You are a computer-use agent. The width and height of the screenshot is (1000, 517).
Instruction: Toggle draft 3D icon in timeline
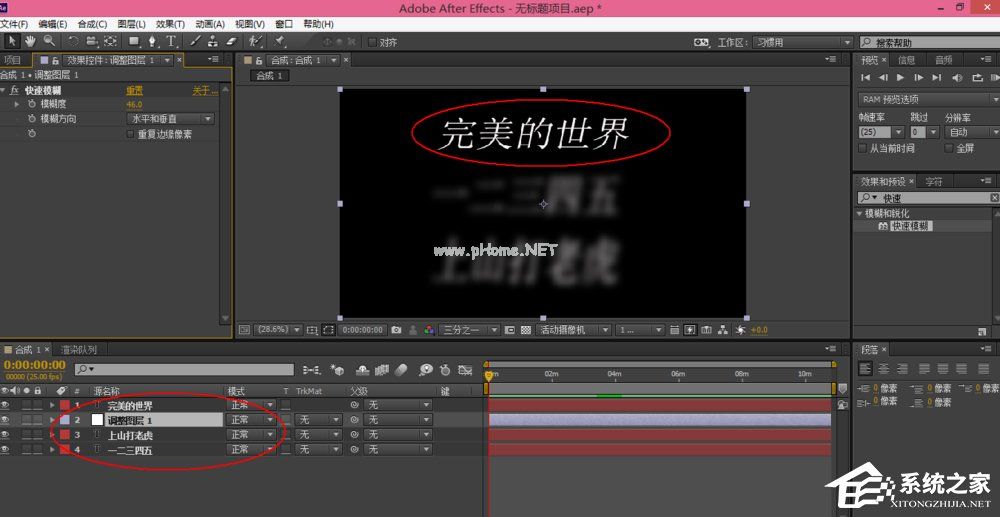click(x=337, y=370)
